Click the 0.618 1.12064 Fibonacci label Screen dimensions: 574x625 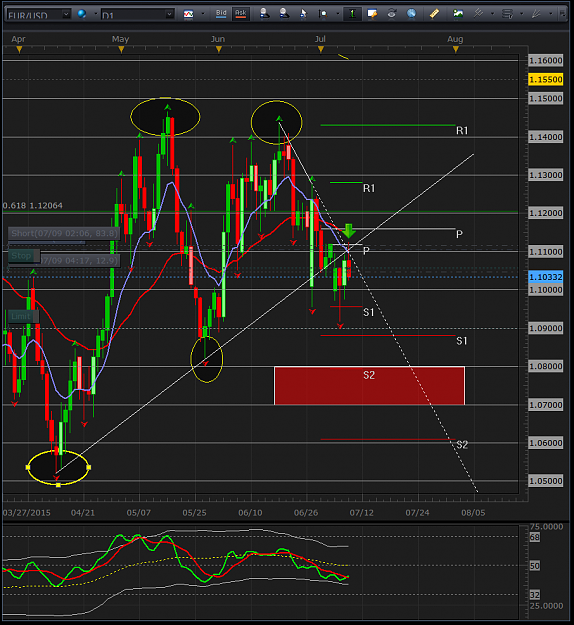(33, 206)
